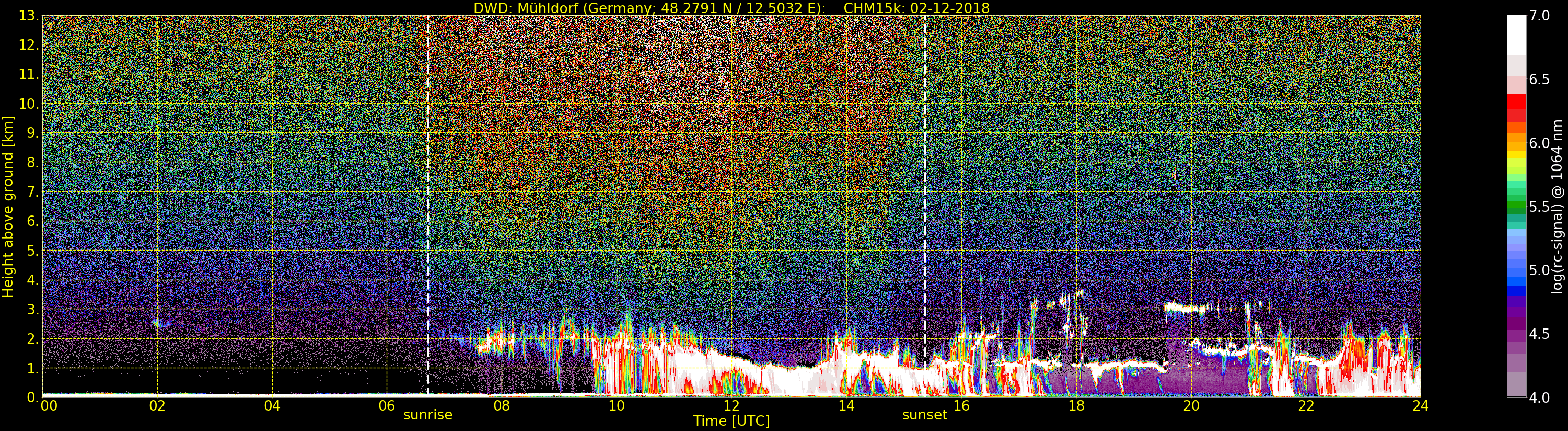Click the x-axis tick label '16'
Image resolution: width=1568 pixels, height=431 pixels.
tap(961, 406)
